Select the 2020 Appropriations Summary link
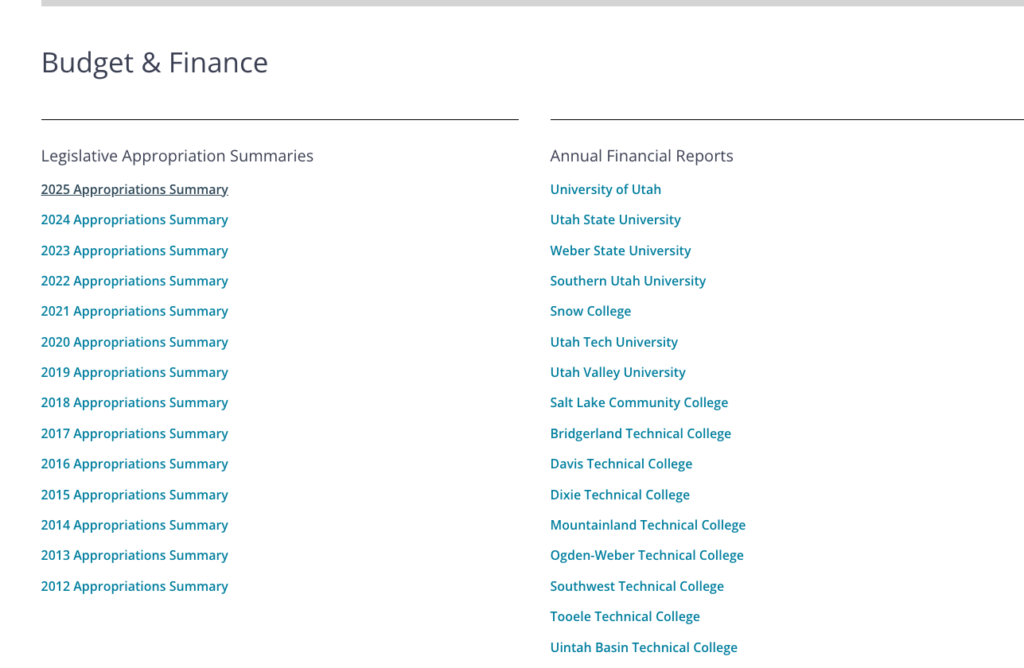The image size is (1024, 668). tap(134, 342)
